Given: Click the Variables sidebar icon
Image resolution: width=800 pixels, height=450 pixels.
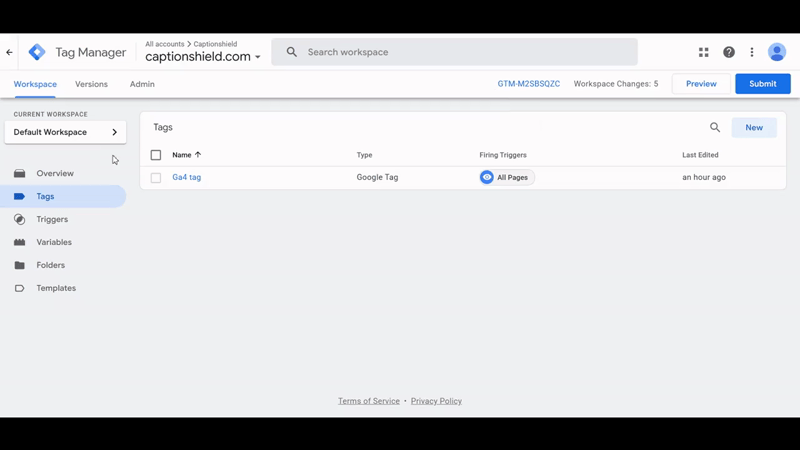Looking at the screenshot, I should pyautogui.click(x=19, y=242).
